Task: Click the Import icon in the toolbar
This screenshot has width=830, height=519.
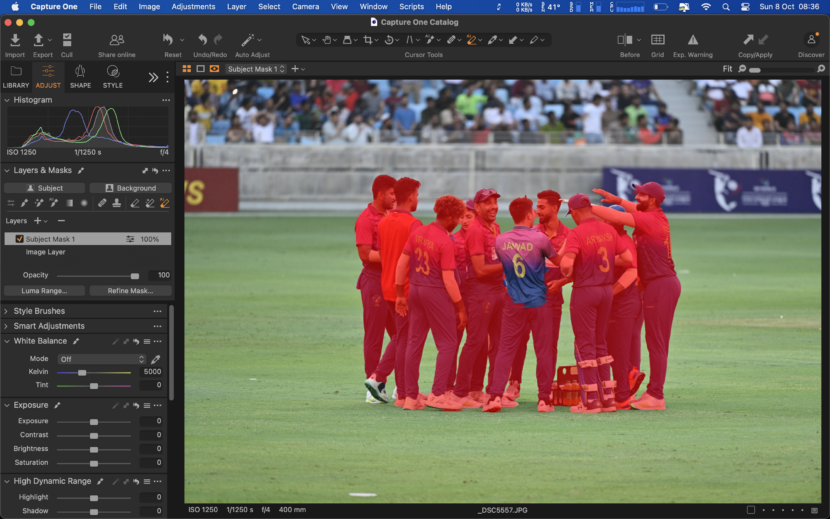Action: [x=15, y=40]
